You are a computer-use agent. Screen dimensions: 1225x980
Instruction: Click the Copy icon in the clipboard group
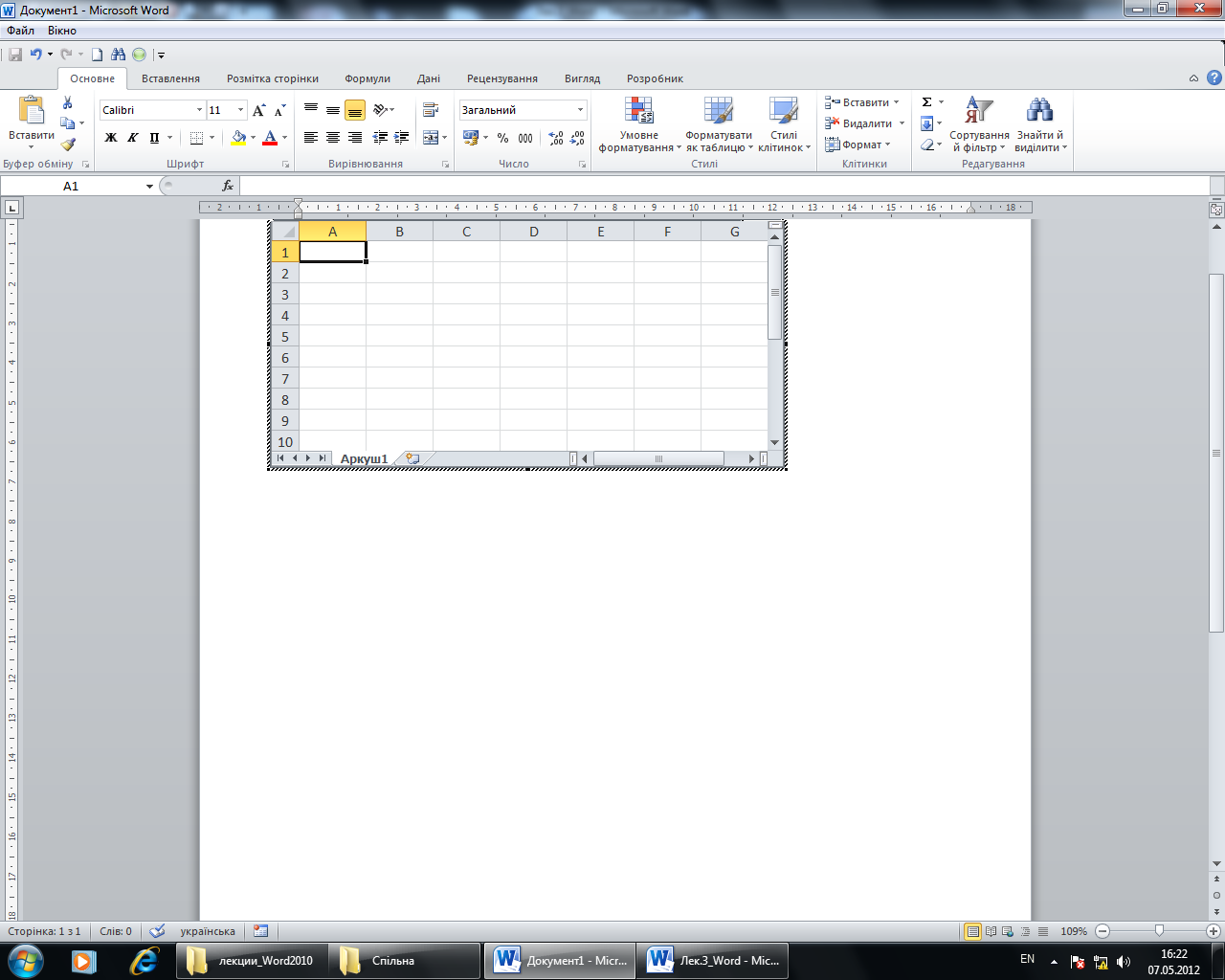pos(67,123)
